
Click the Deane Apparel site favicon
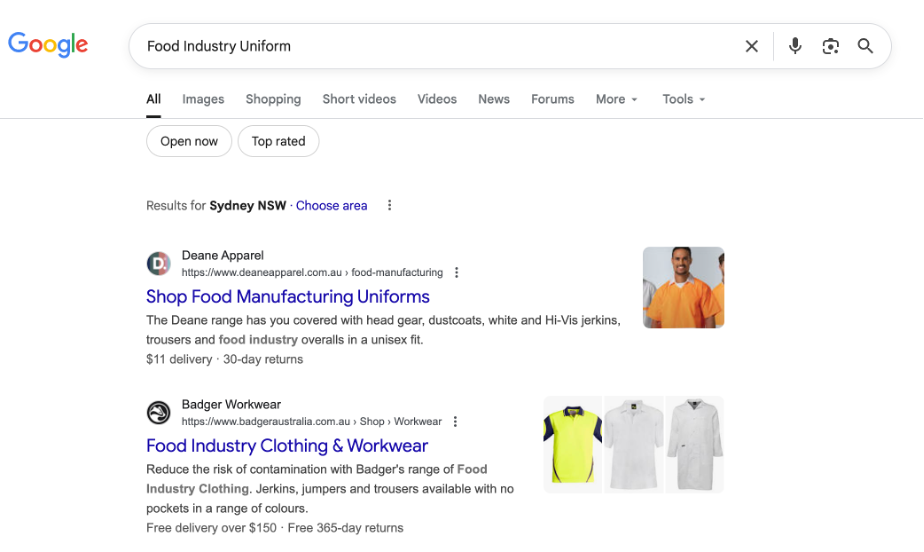[159, 263]
